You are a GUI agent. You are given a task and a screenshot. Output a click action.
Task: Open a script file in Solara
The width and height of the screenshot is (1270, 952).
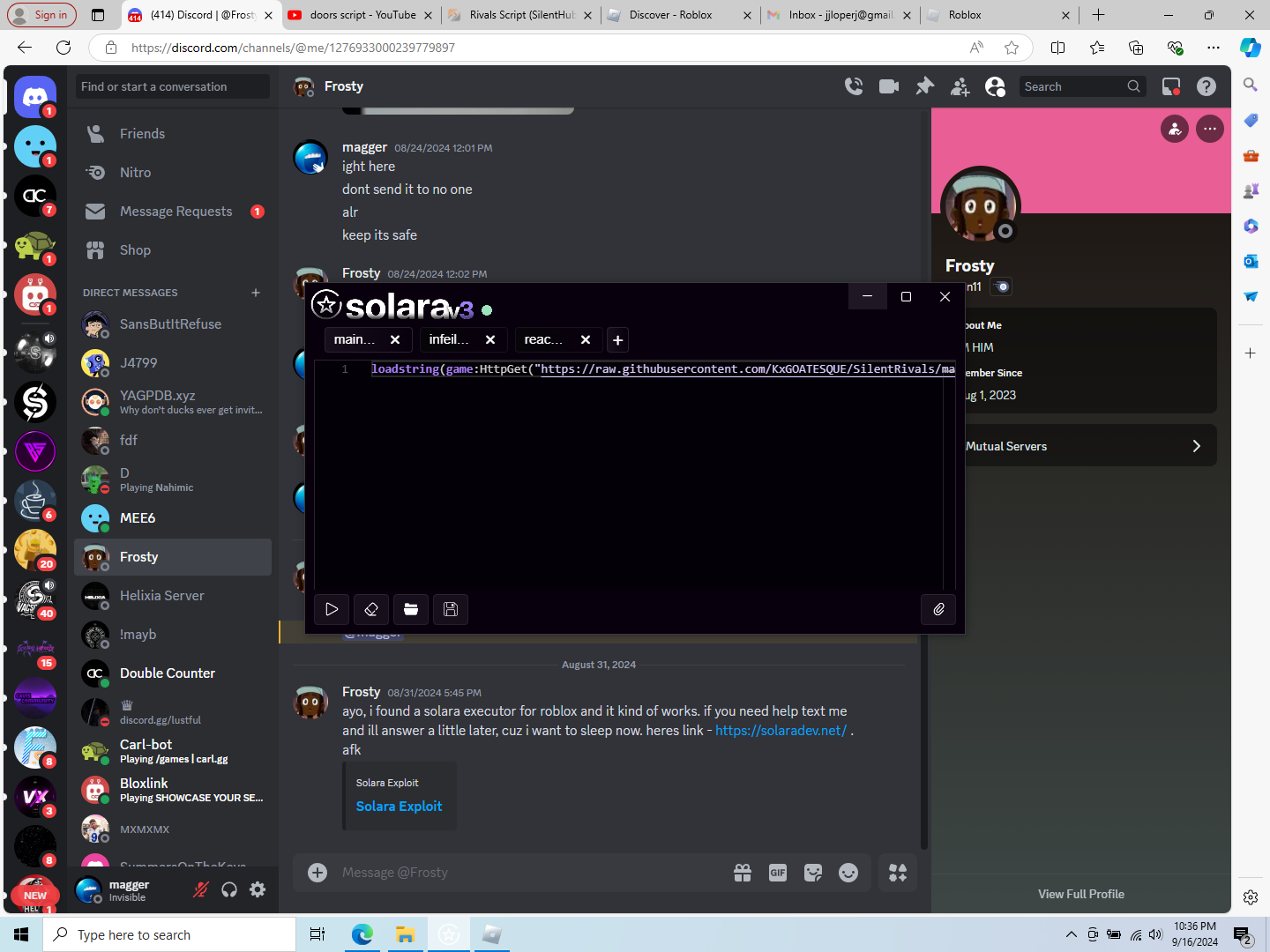pos(411,609)
